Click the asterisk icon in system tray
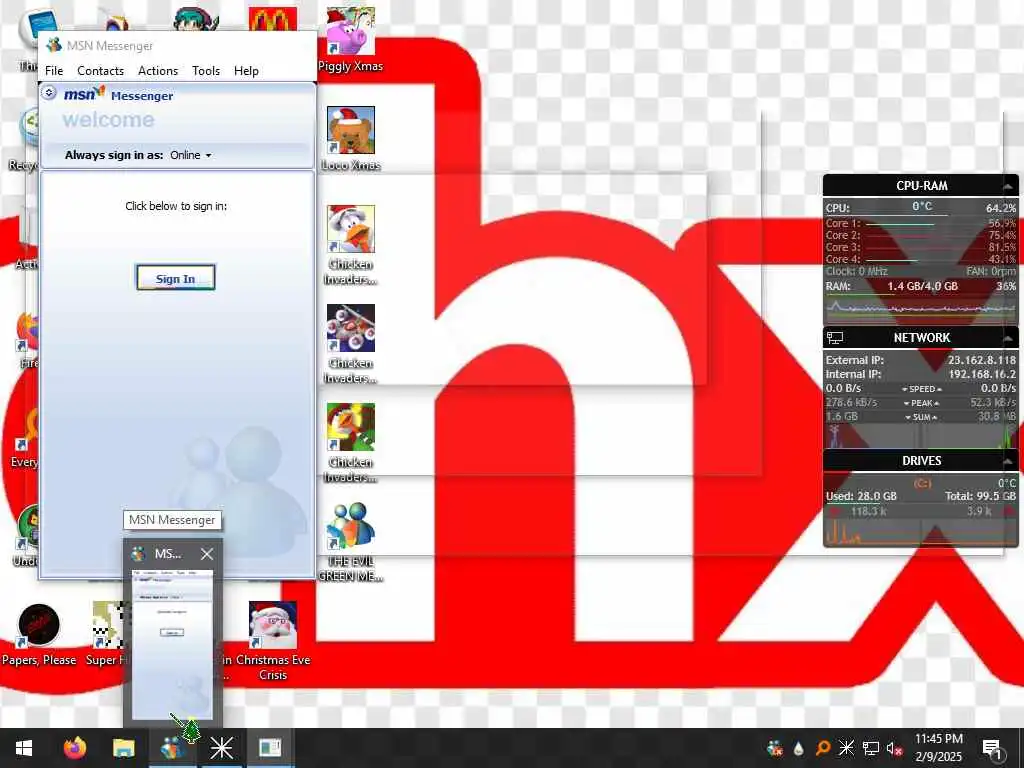The width and height of the screenshot is (1024, 768). click(x=846, y=748)
